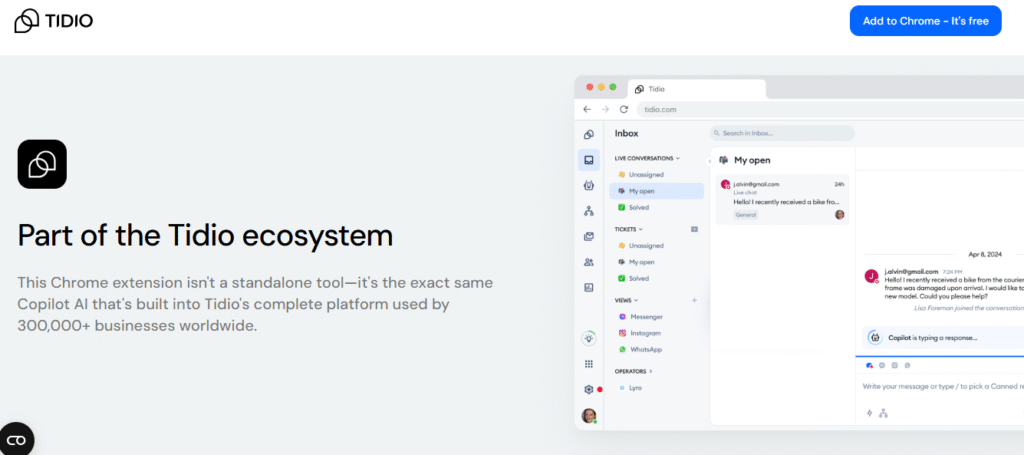Click the Tidio logo in the header

[x=55, y=20]
